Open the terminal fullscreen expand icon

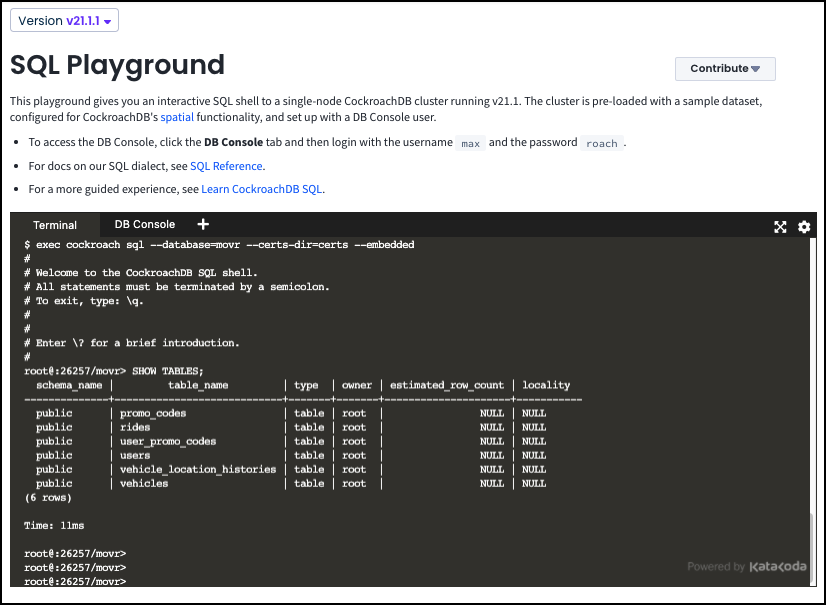(780, 227)
